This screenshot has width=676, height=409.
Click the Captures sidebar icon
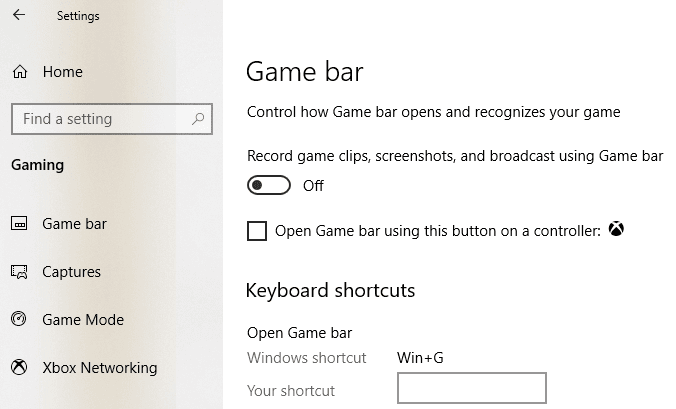pyautogui.click(x=19, y=272)
